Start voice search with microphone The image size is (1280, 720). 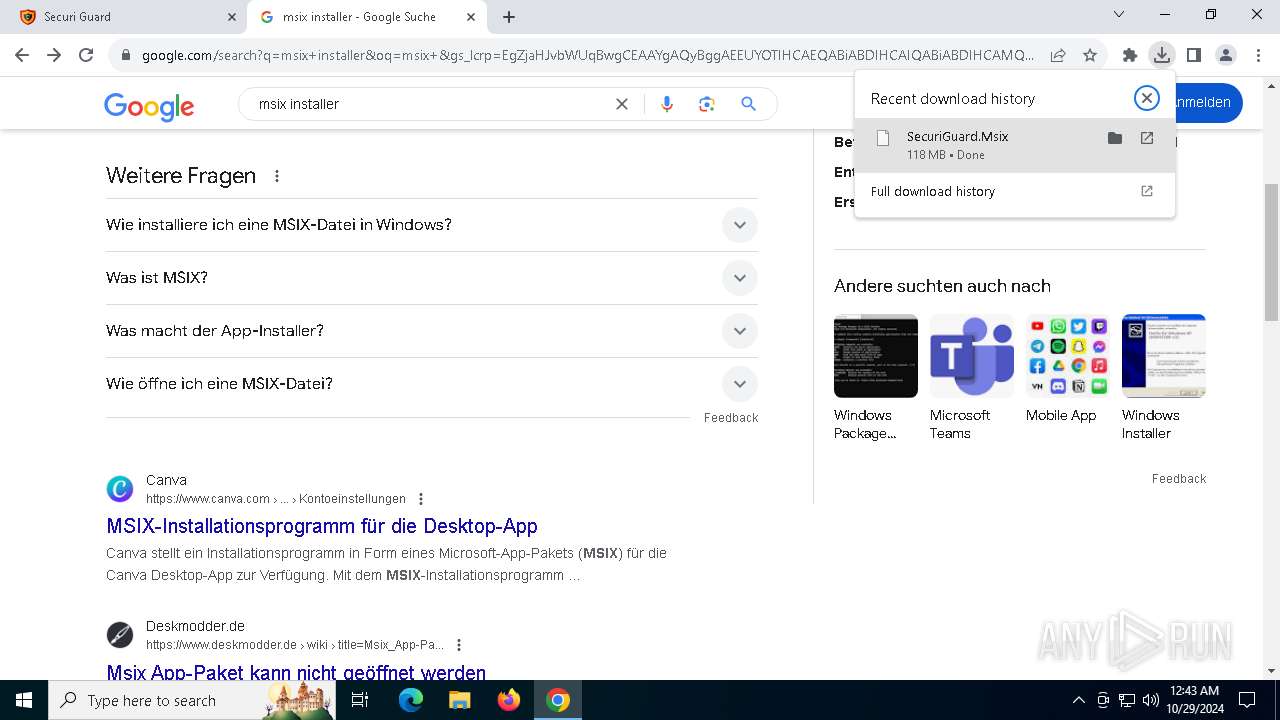tap(667, 104)
